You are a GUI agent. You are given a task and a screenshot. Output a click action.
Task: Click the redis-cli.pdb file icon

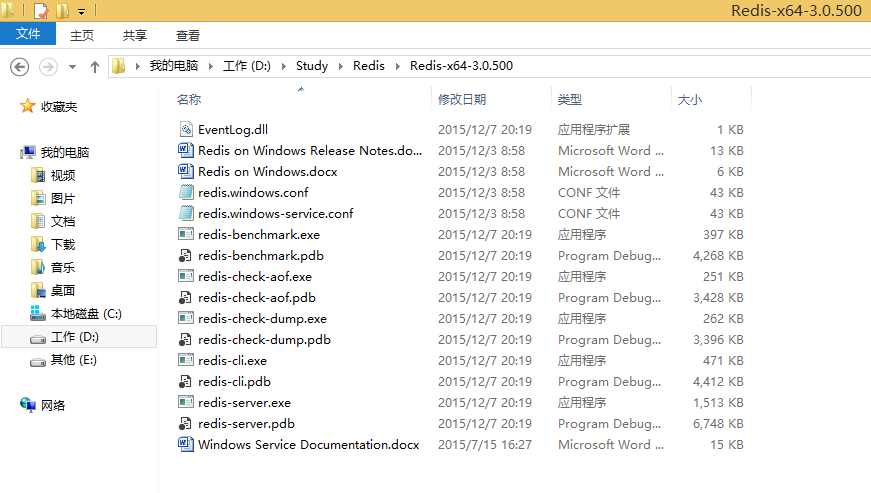tap(186, 381)
